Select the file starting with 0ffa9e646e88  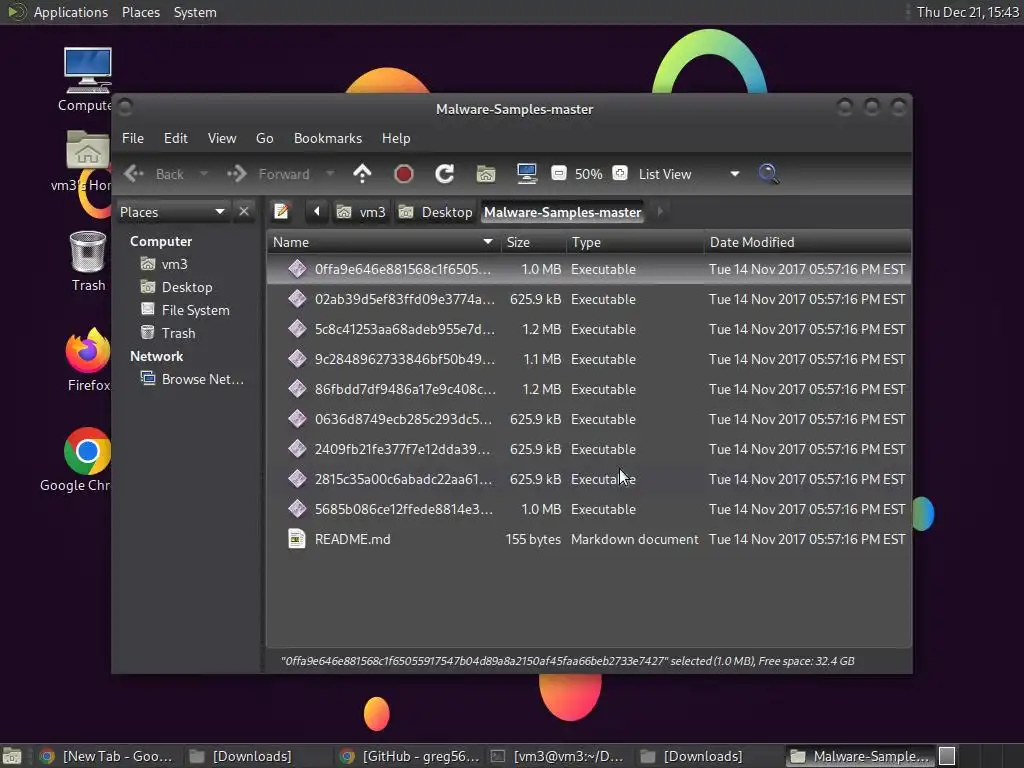(589, 269)
